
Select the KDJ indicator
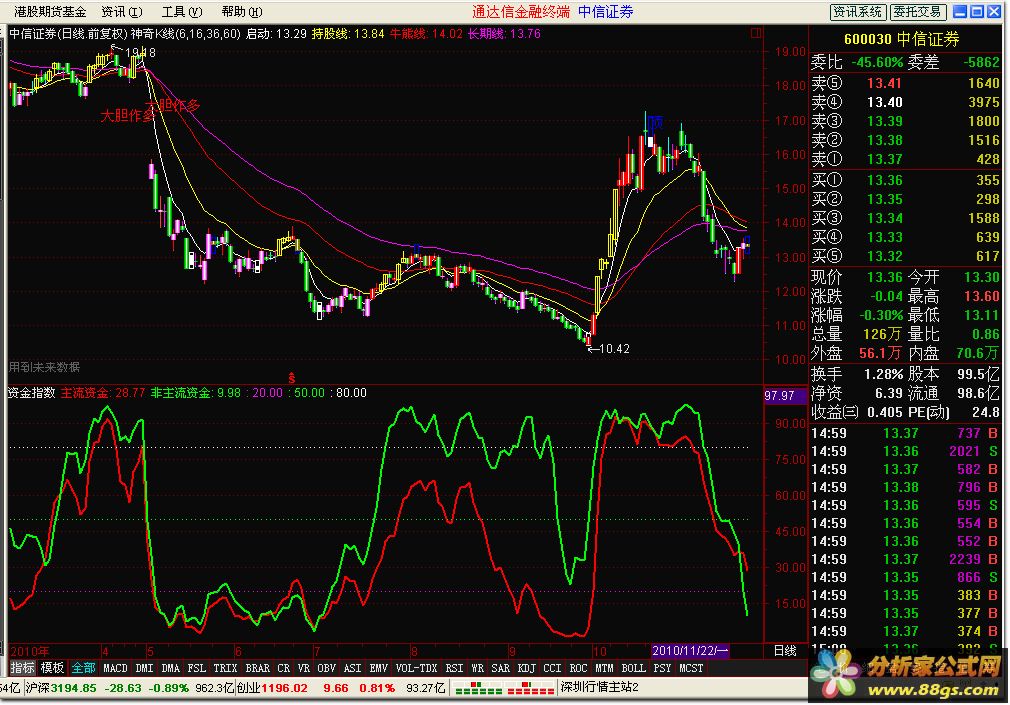pos(526,668)
